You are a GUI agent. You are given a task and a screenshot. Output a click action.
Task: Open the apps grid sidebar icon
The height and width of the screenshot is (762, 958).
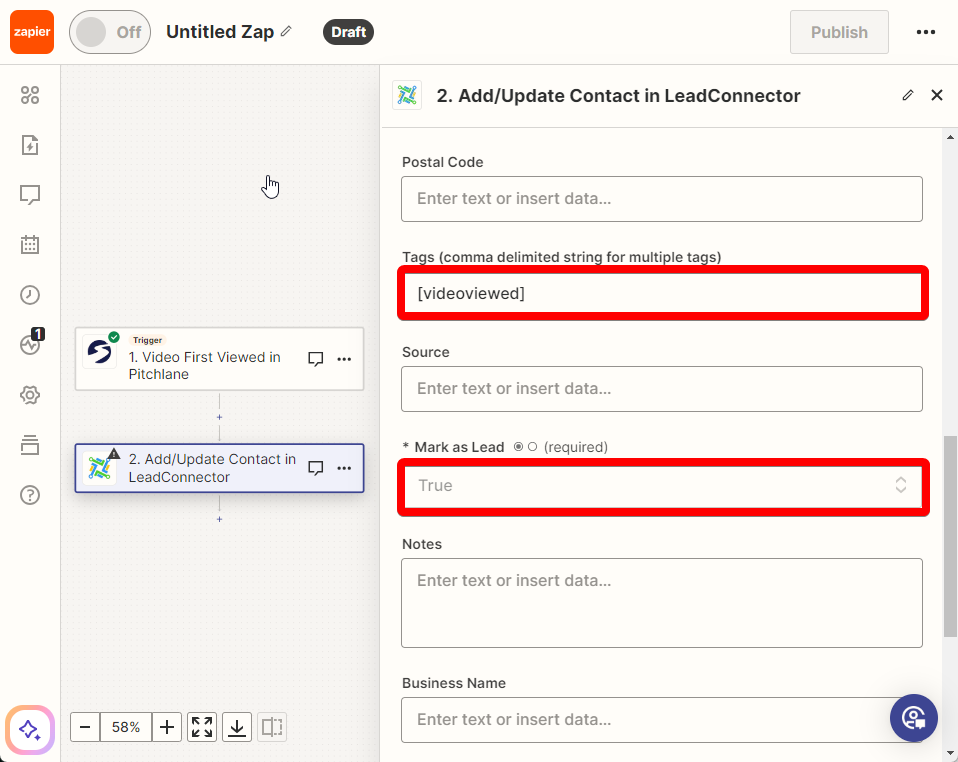tap(30, 95)
